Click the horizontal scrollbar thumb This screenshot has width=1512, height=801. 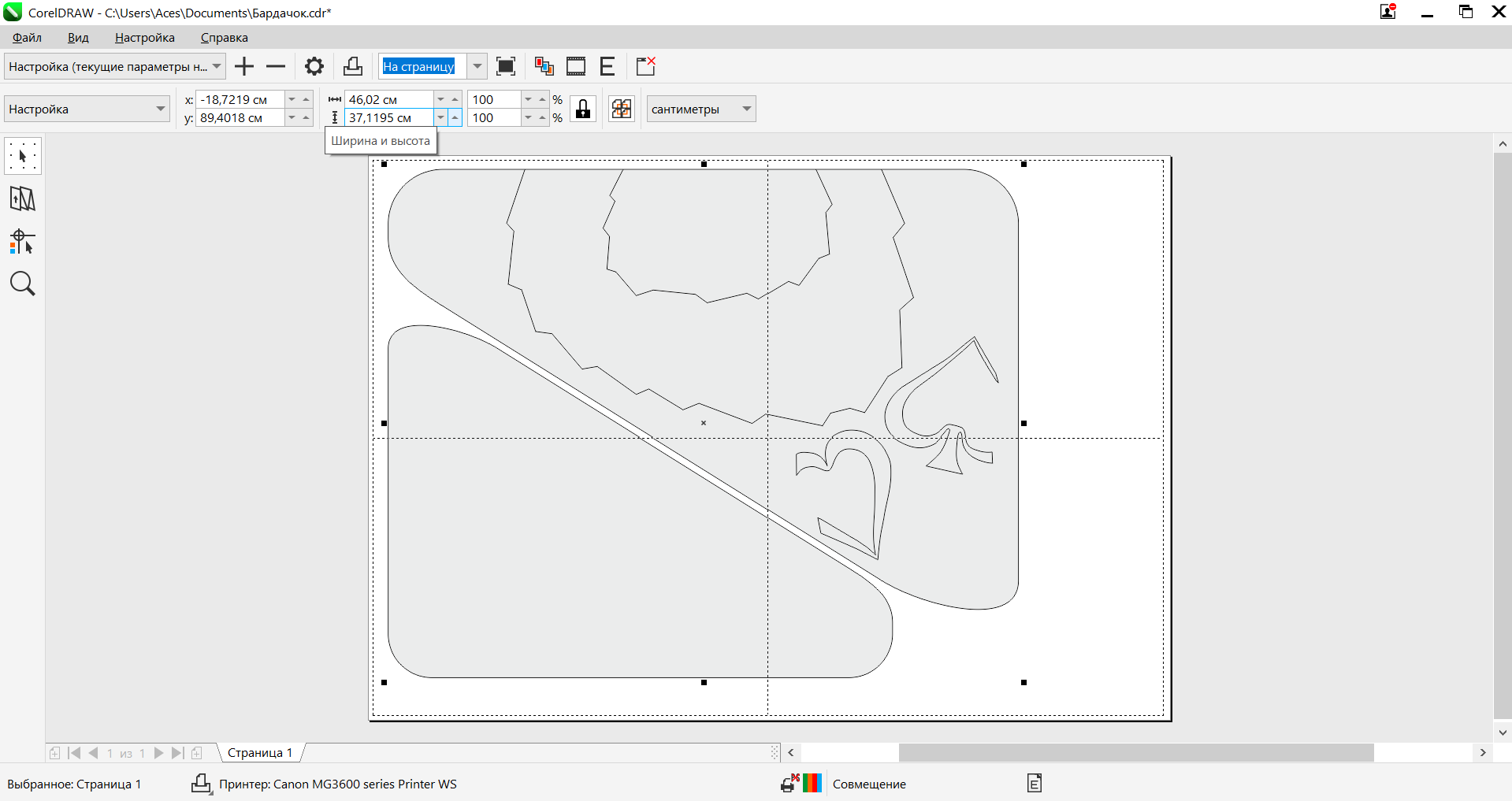1136,753
